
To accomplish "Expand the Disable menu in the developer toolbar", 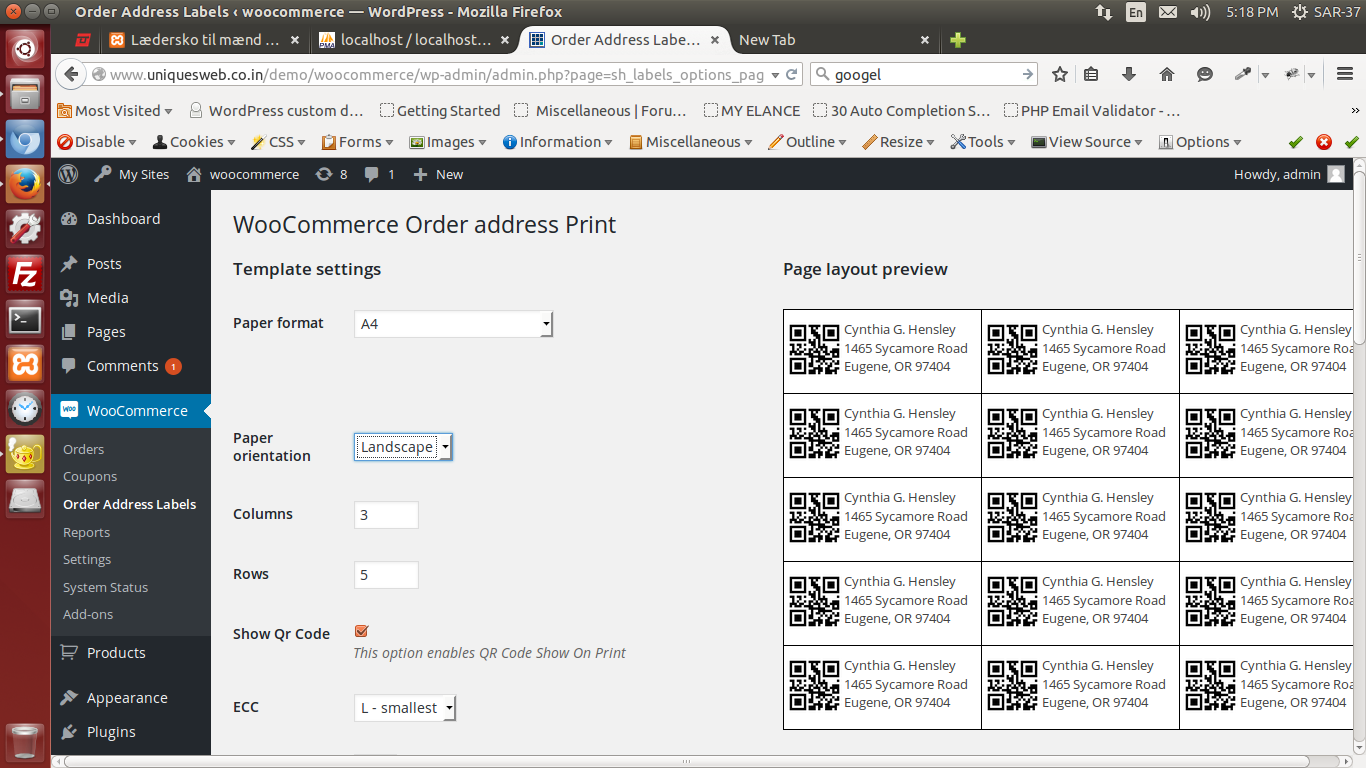I will coord(97,142).
